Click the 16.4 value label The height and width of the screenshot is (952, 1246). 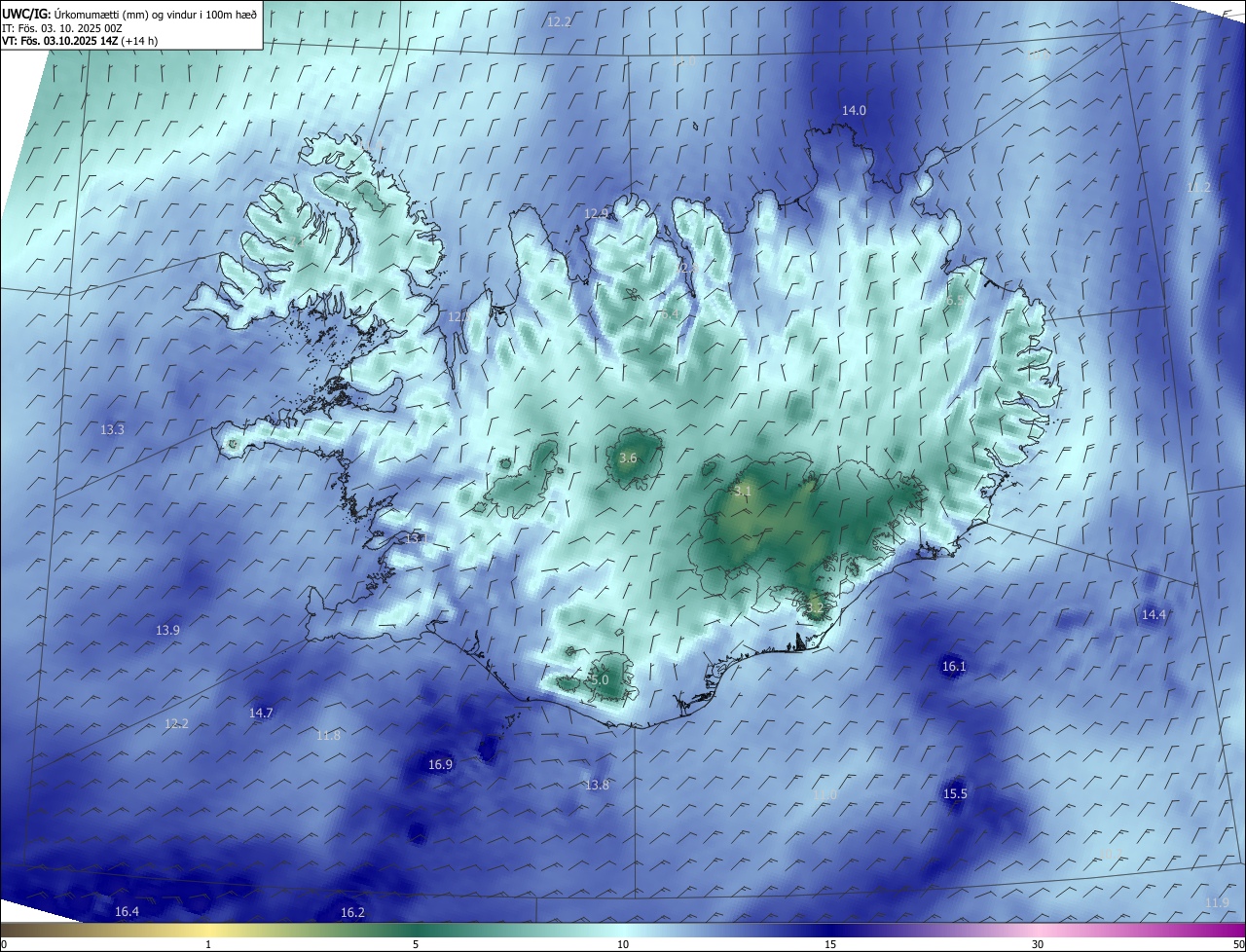coord(127,911)
